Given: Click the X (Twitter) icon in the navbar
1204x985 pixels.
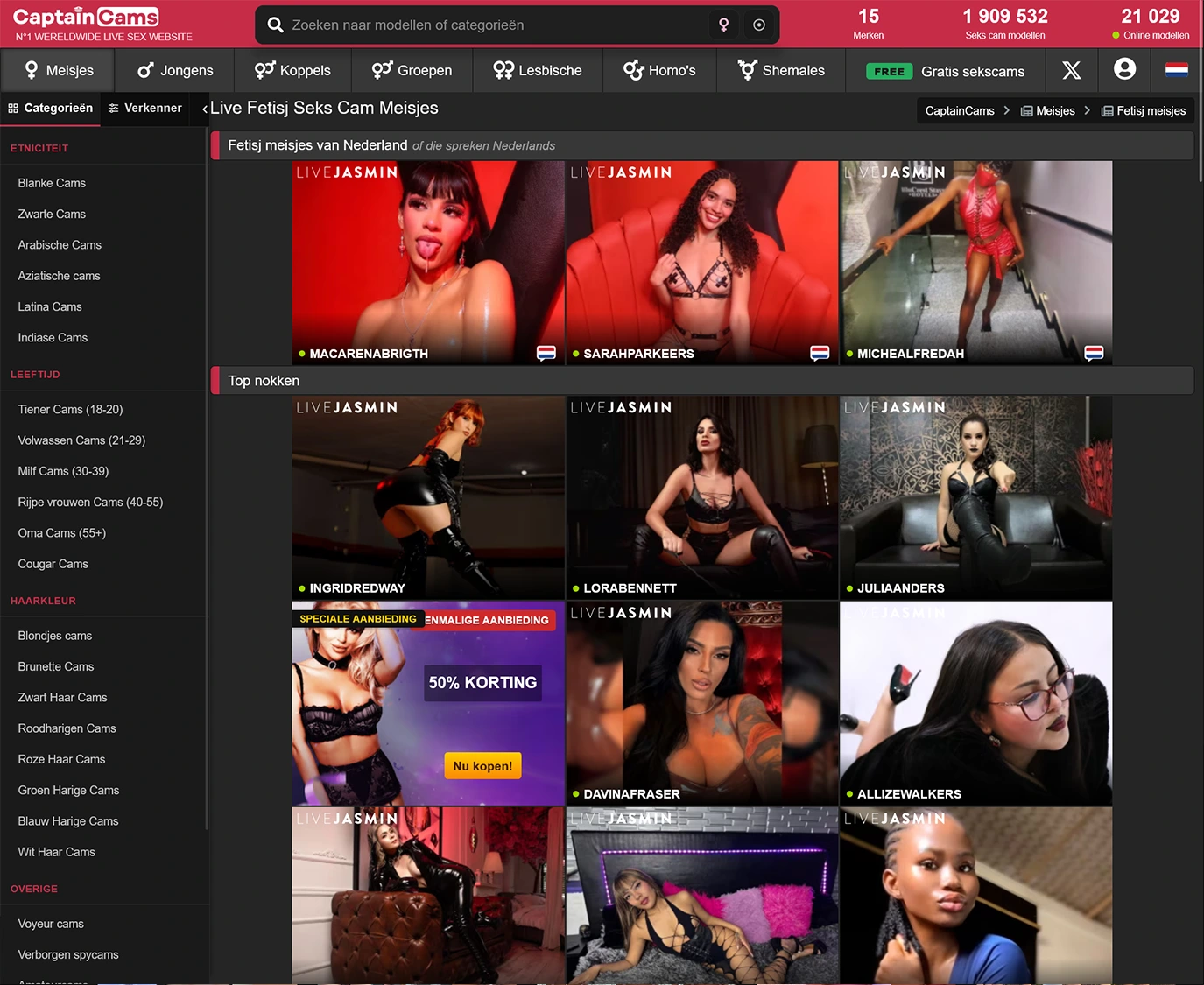Looking at the screenshot, I should pyautogui.click(x=1071, y=71).
